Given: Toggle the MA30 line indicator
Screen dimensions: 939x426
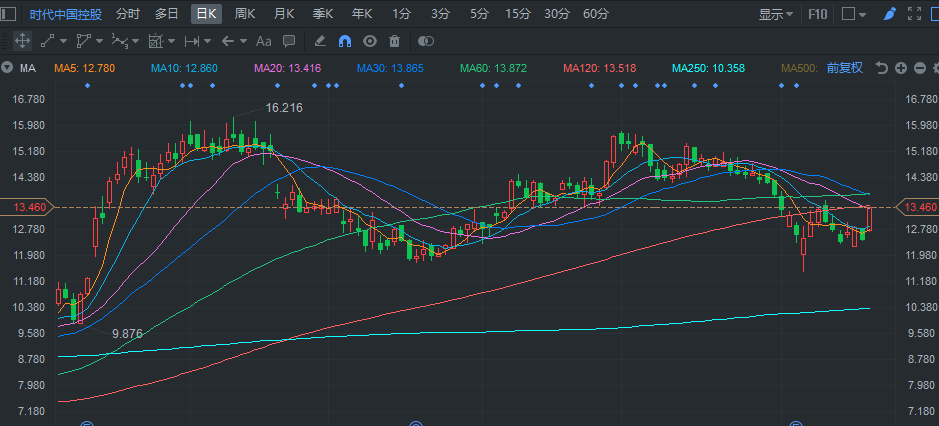Looking at the screenshot, I should pyautogui.click(x=390, y=68).
